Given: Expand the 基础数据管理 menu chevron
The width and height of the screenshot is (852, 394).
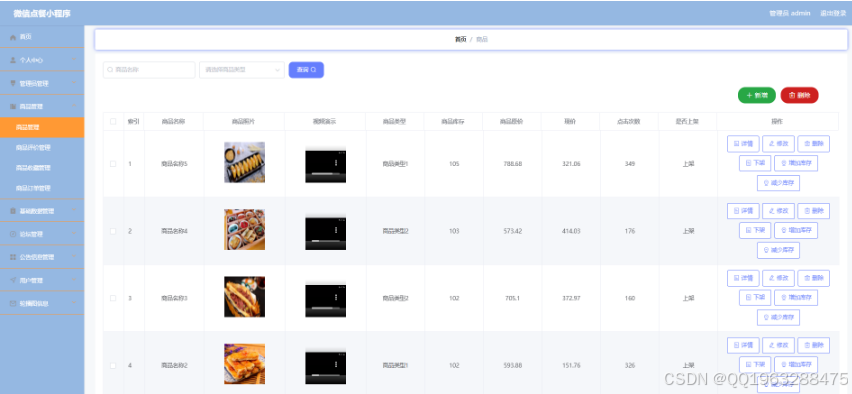Looking at the screenshot, I should (74, 211).
